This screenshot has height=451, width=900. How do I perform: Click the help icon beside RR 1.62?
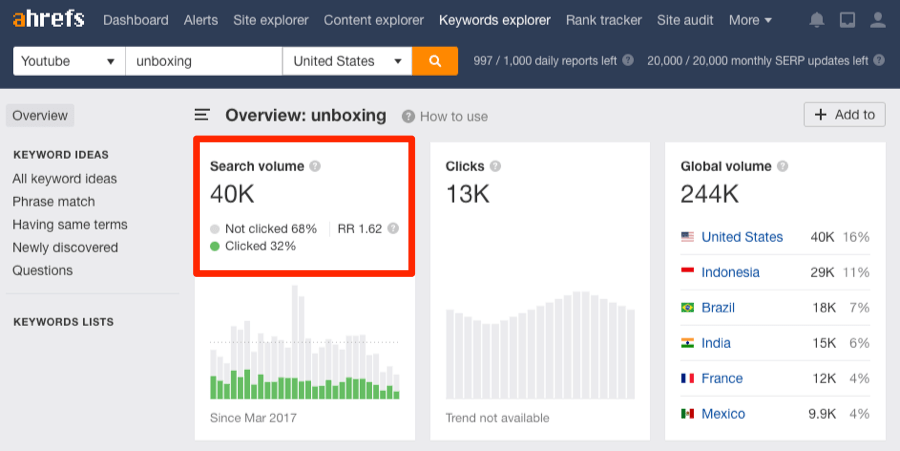pyautogui.click(x=393, y=228)
